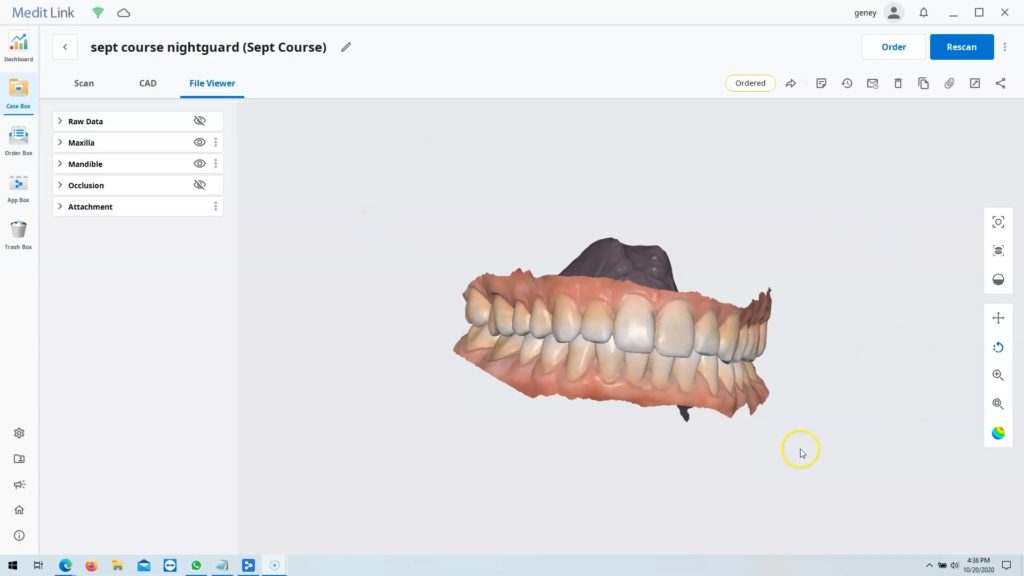Screen dimensions: 1024x576
Task: Show the Raw Data layer
Action: [x=199, y=121]
